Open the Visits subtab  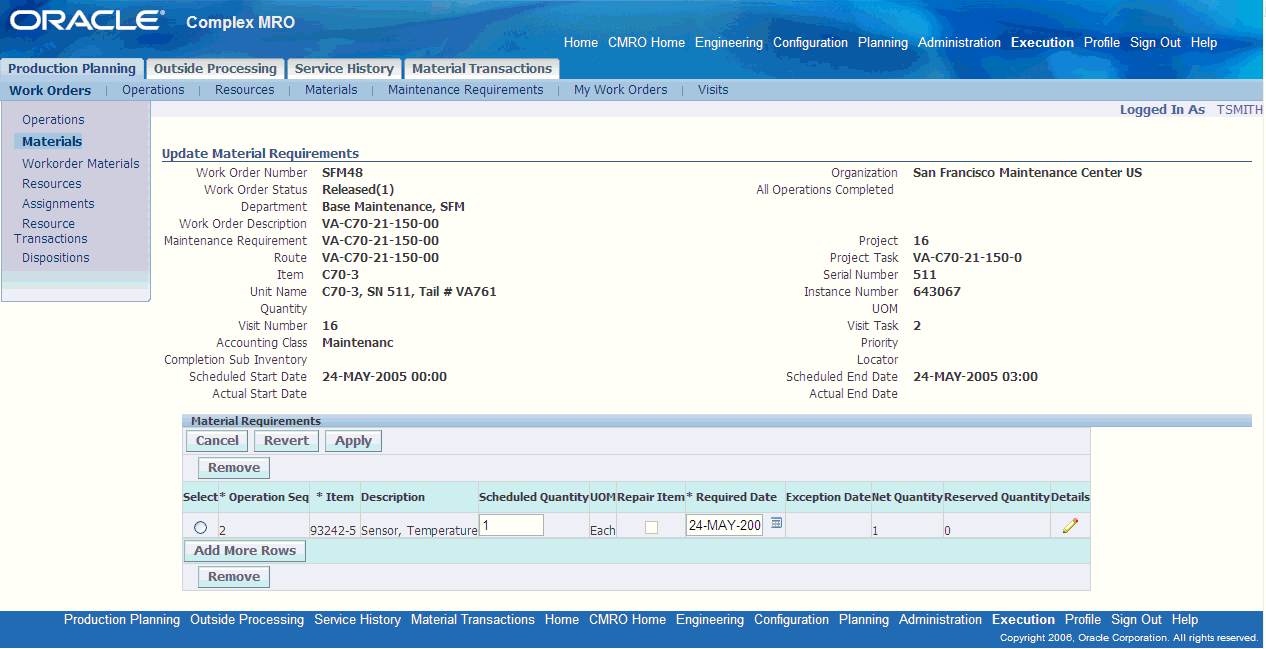[x=713, y=90]
